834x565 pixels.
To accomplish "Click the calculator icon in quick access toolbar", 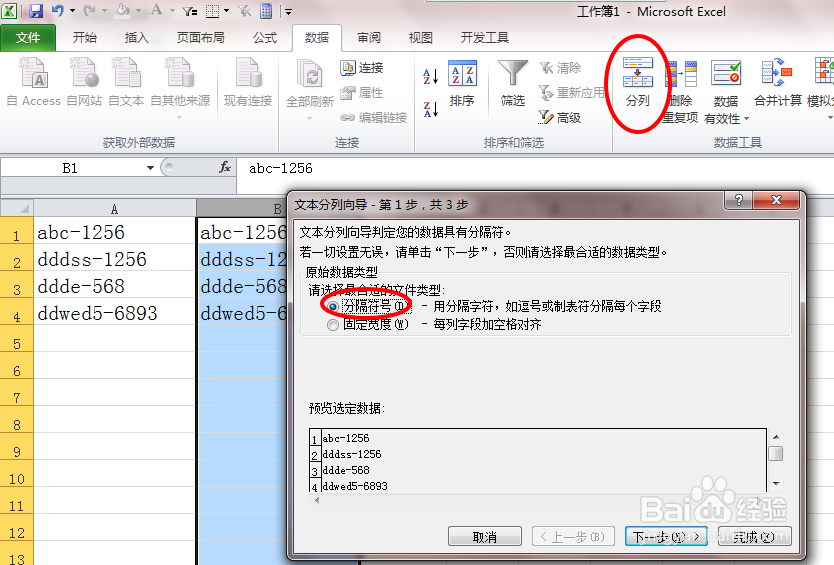I will 266,11.
